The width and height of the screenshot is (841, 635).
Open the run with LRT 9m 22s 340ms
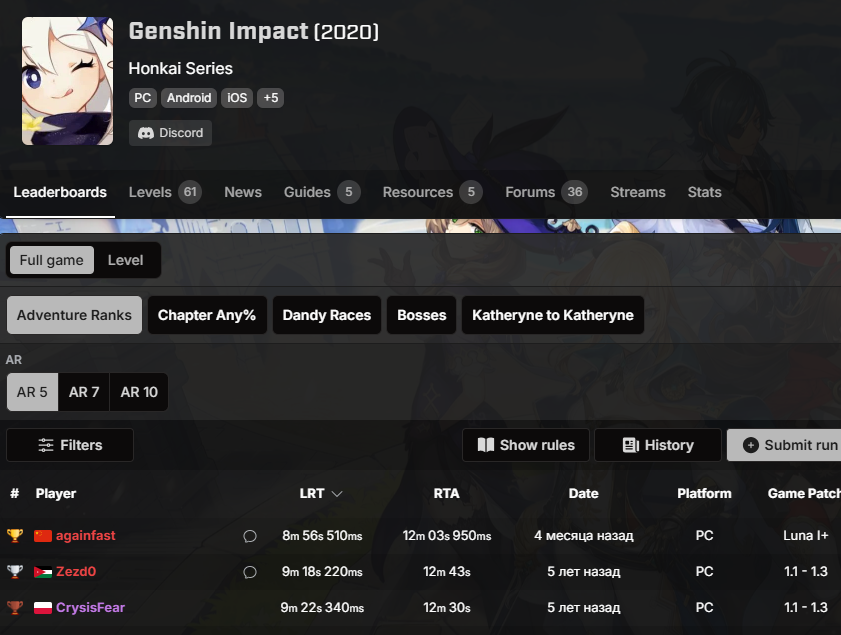pyautogui.click(x=322, y=608)
